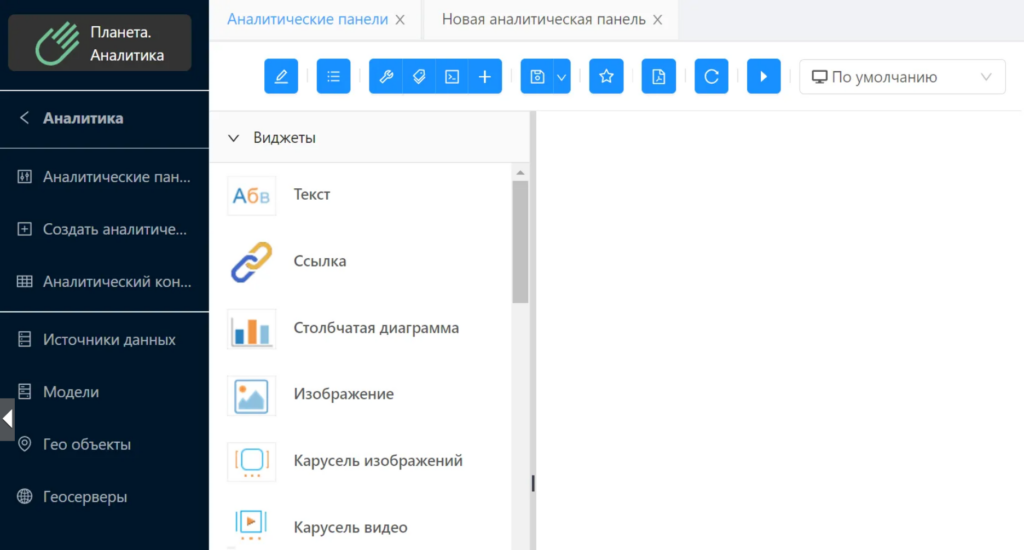
Task: Export to PDF using the document icon
Action: pos(659,77)
